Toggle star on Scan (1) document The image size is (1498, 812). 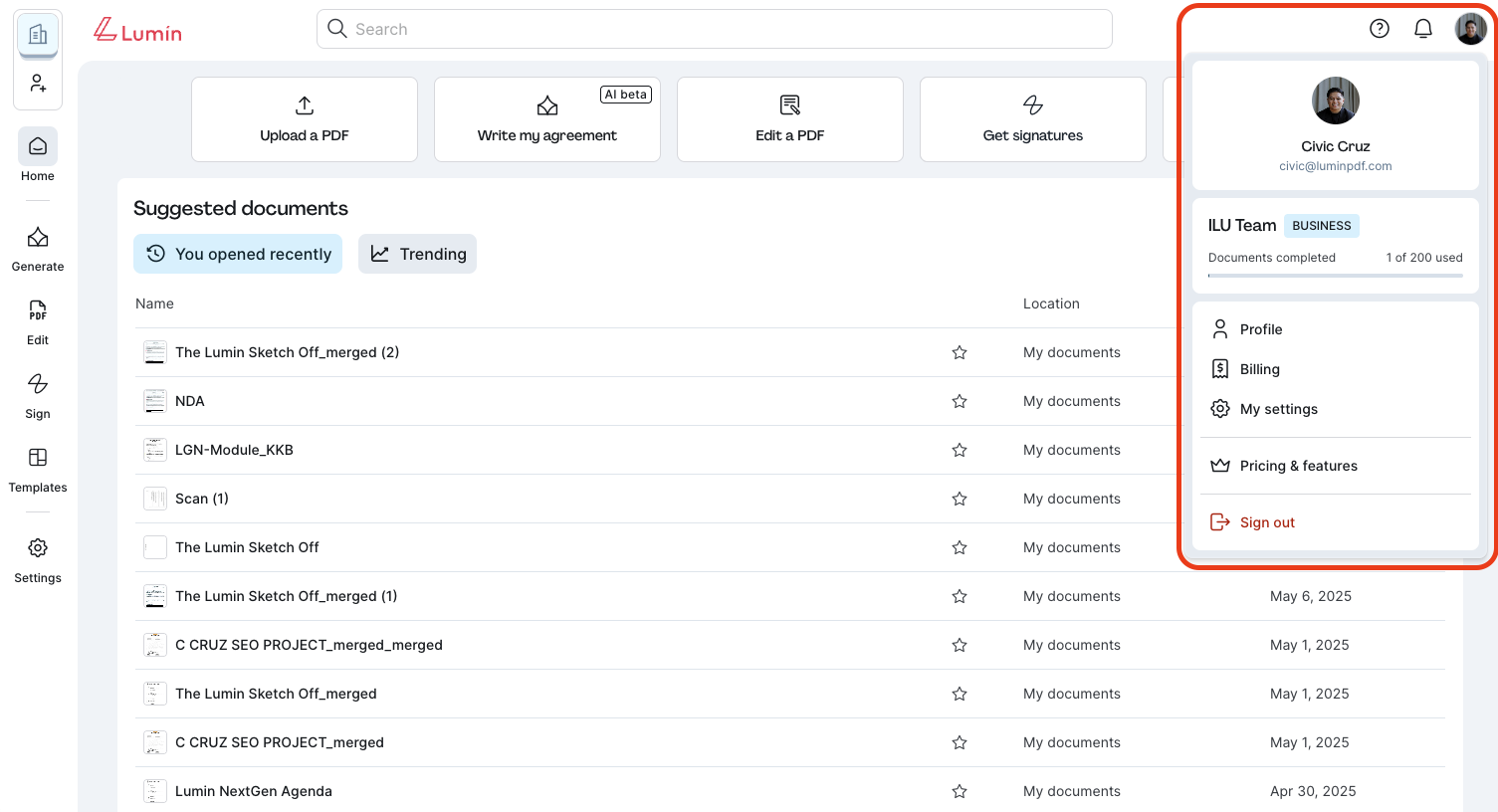(x=959, y=499)
